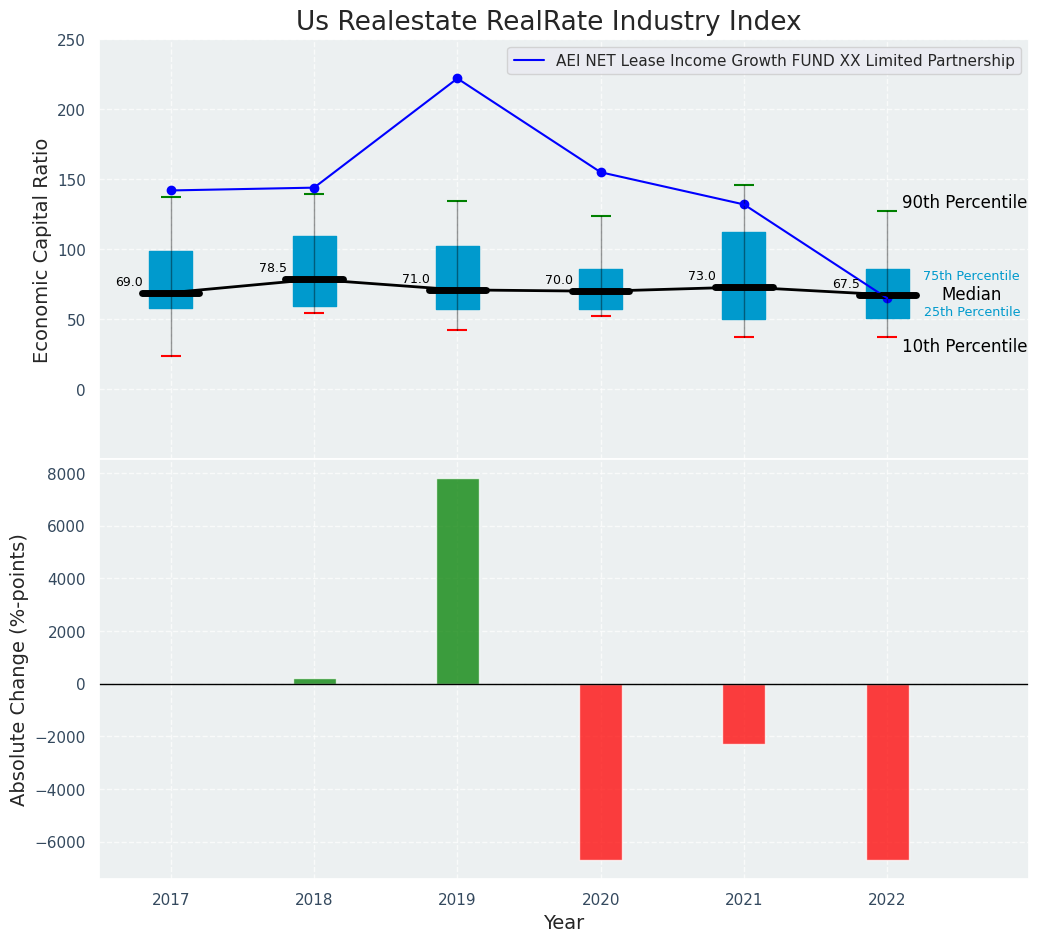The image size is (1039, 942).
Task: Click the 2019 peak point on blue line
Action: pyautogui.click(x=457, y=78)
